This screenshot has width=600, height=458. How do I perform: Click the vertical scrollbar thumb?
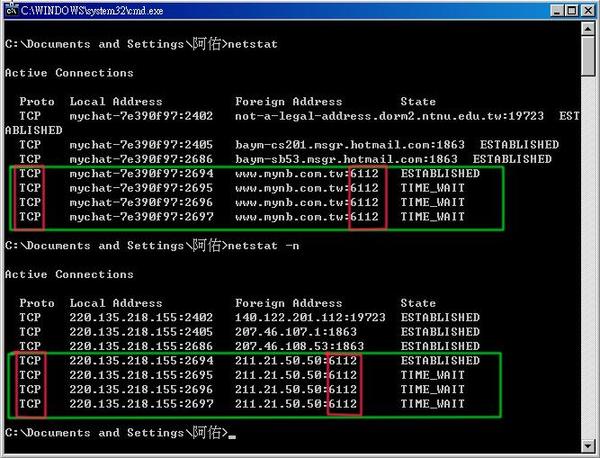point(587,56)
